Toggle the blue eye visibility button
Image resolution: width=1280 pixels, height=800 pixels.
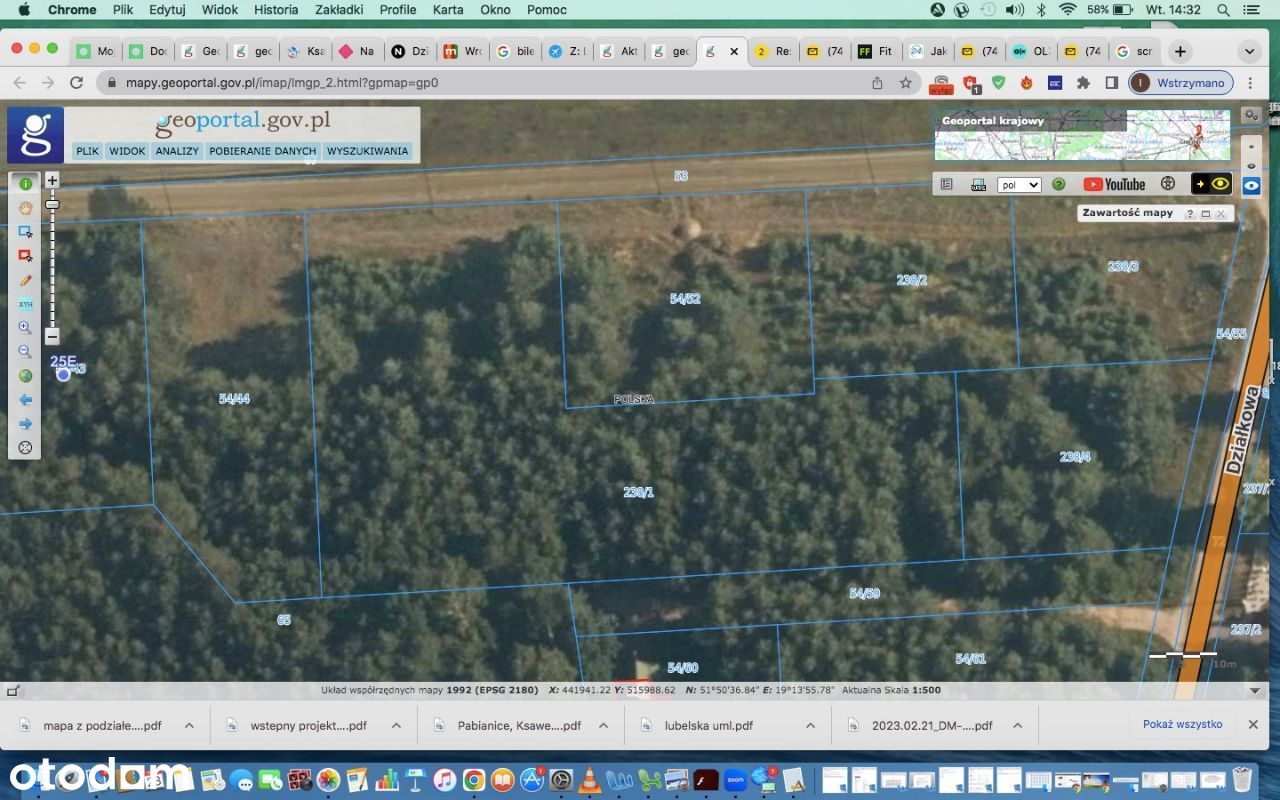click(1251, 185)
